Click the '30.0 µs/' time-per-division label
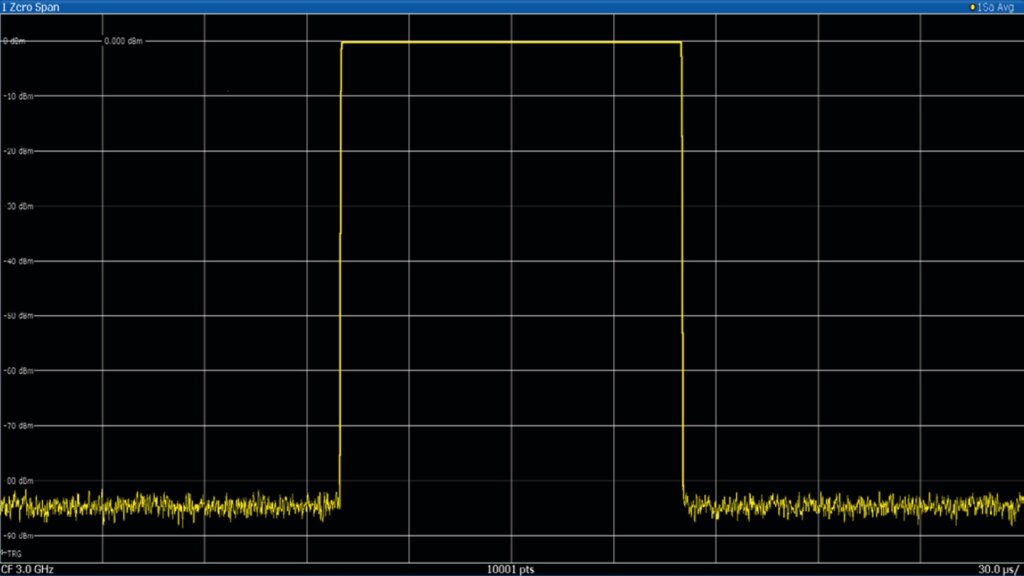 coord(999,569)
